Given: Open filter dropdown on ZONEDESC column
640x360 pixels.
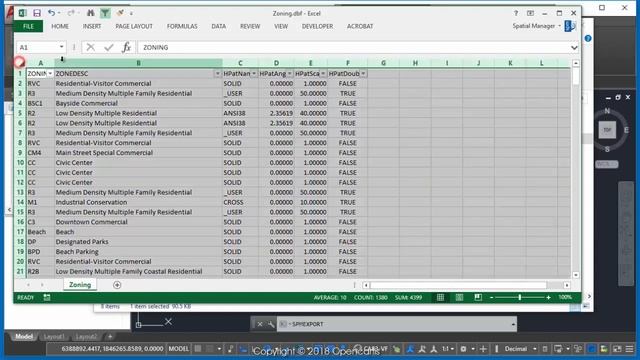Looking at the screenshot, I should (218, 73).
